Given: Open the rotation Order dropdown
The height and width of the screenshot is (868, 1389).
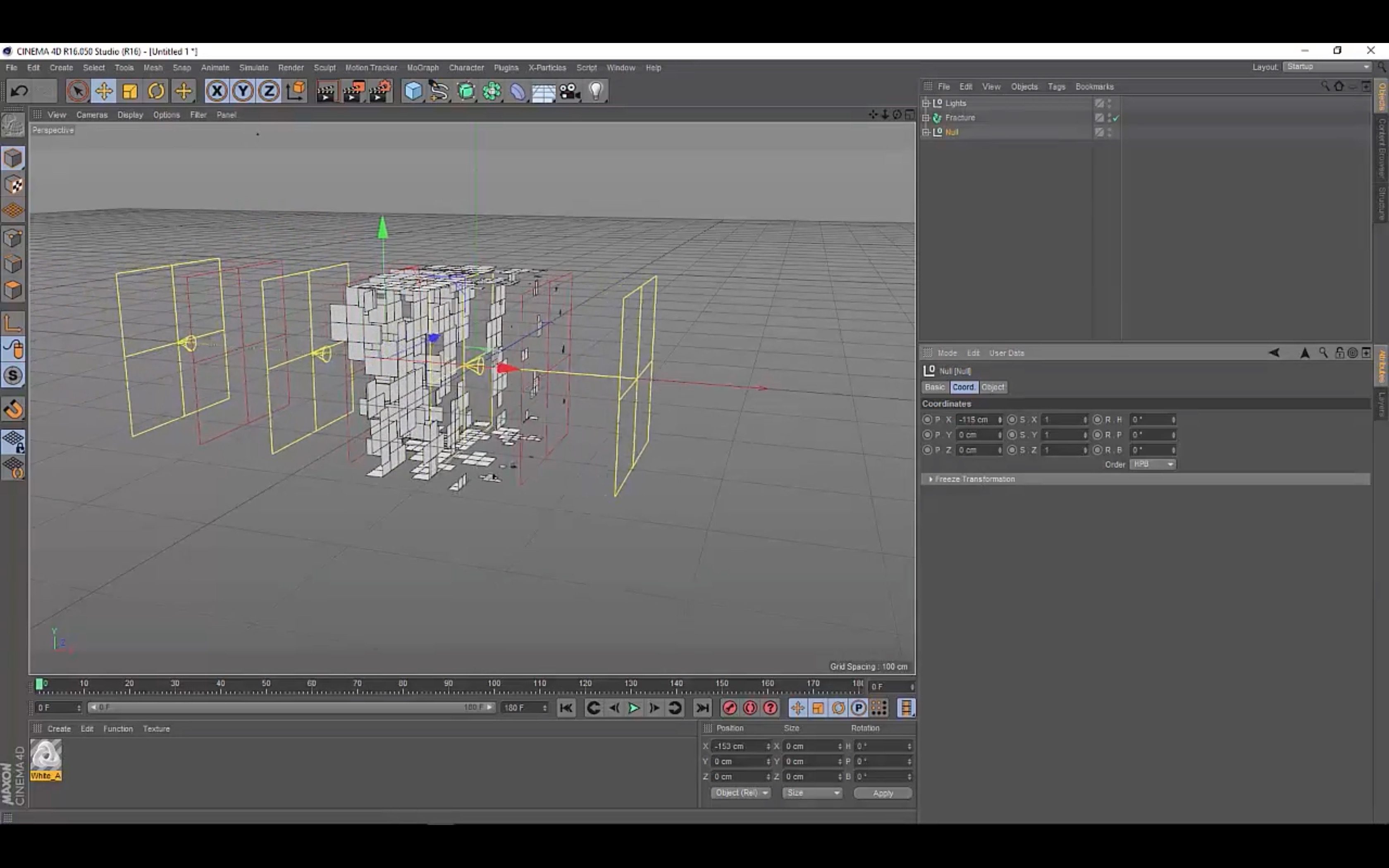Looking at the screenshot, I should click(1153, 464).
